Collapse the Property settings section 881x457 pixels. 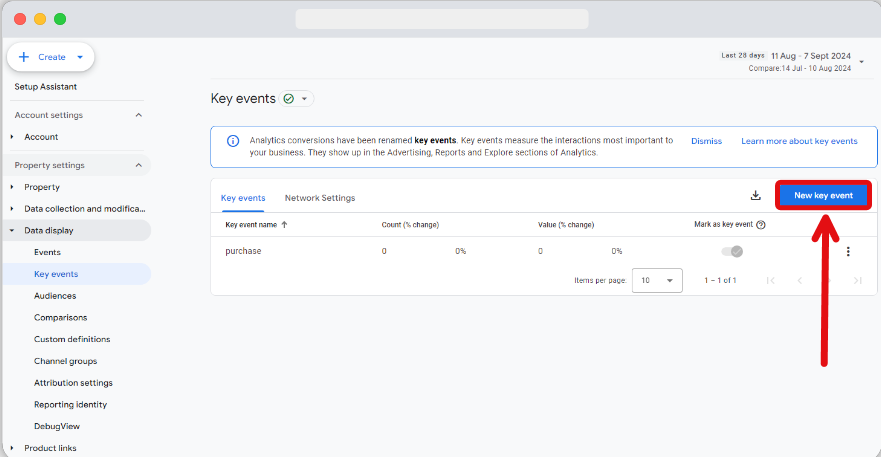point(139,165)
